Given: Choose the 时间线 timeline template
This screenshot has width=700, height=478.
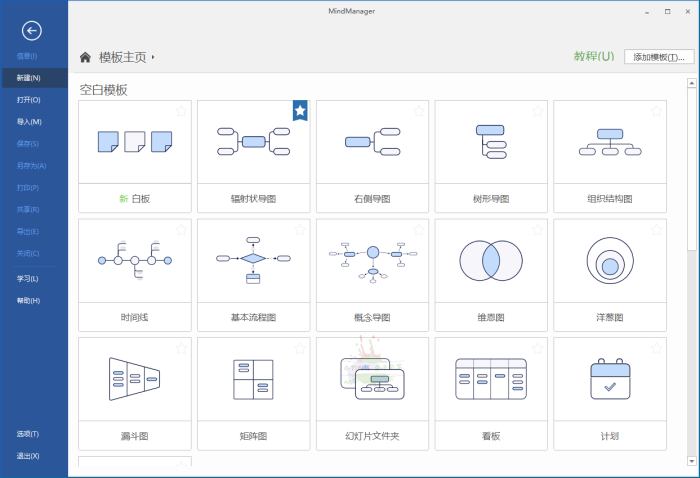Looking at the screenshot, I should [x=135, y=275].
